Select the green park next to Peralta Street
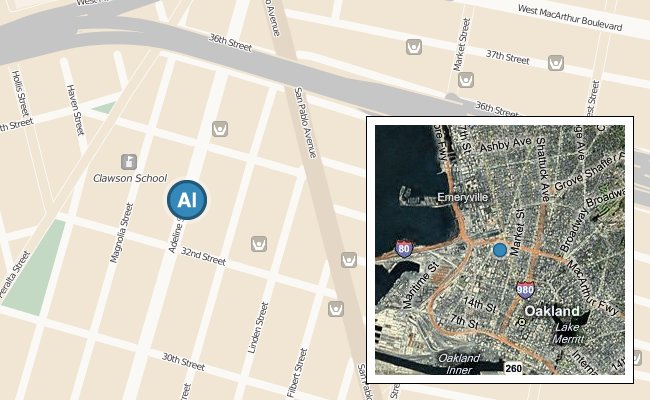Image resolution: width=650 pixels, height=400 pixels. 33,268
